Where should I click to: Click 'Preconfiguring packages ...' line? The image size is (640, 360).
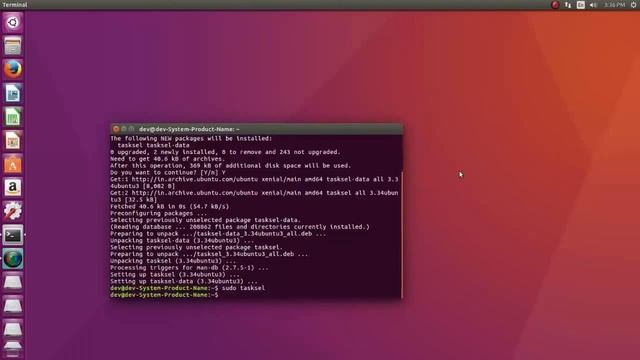pyautogui.click(x=158, y=213)
